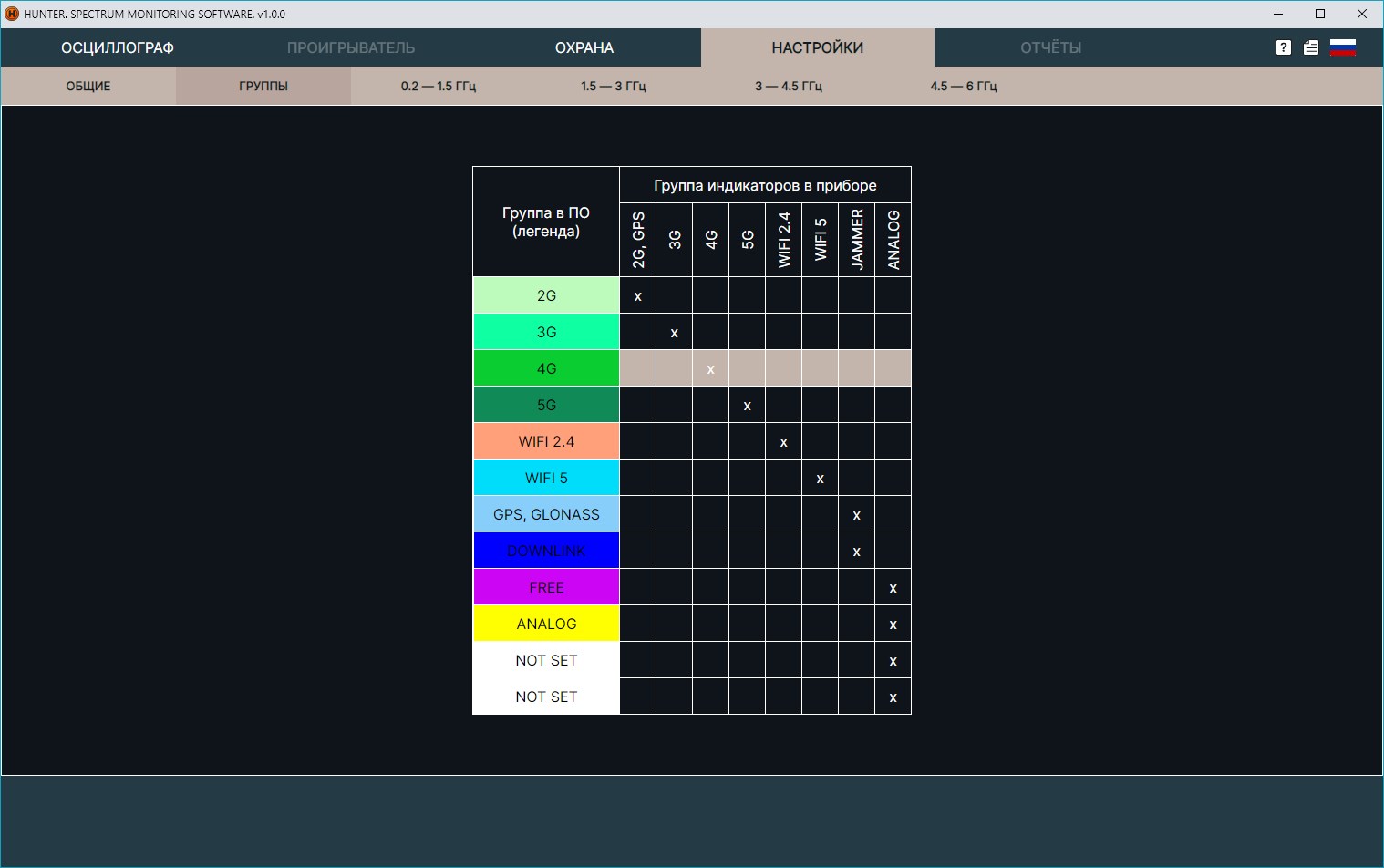Toggle the x in FREE row ANALOG column
Image resolution: width=1384 pixels, height=868 pixels.
point(893,587)
